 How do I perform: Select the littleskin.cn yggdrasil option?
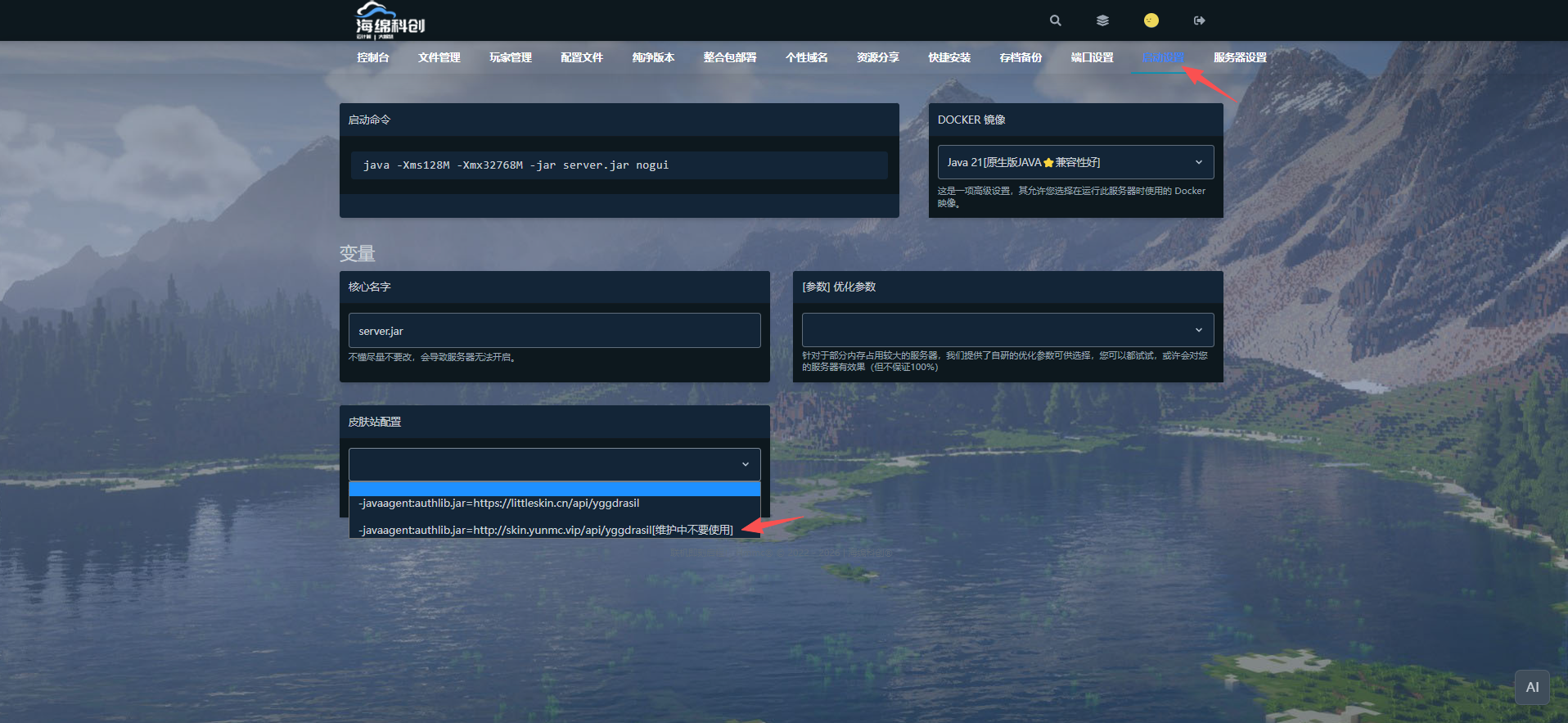coord(499,504)
